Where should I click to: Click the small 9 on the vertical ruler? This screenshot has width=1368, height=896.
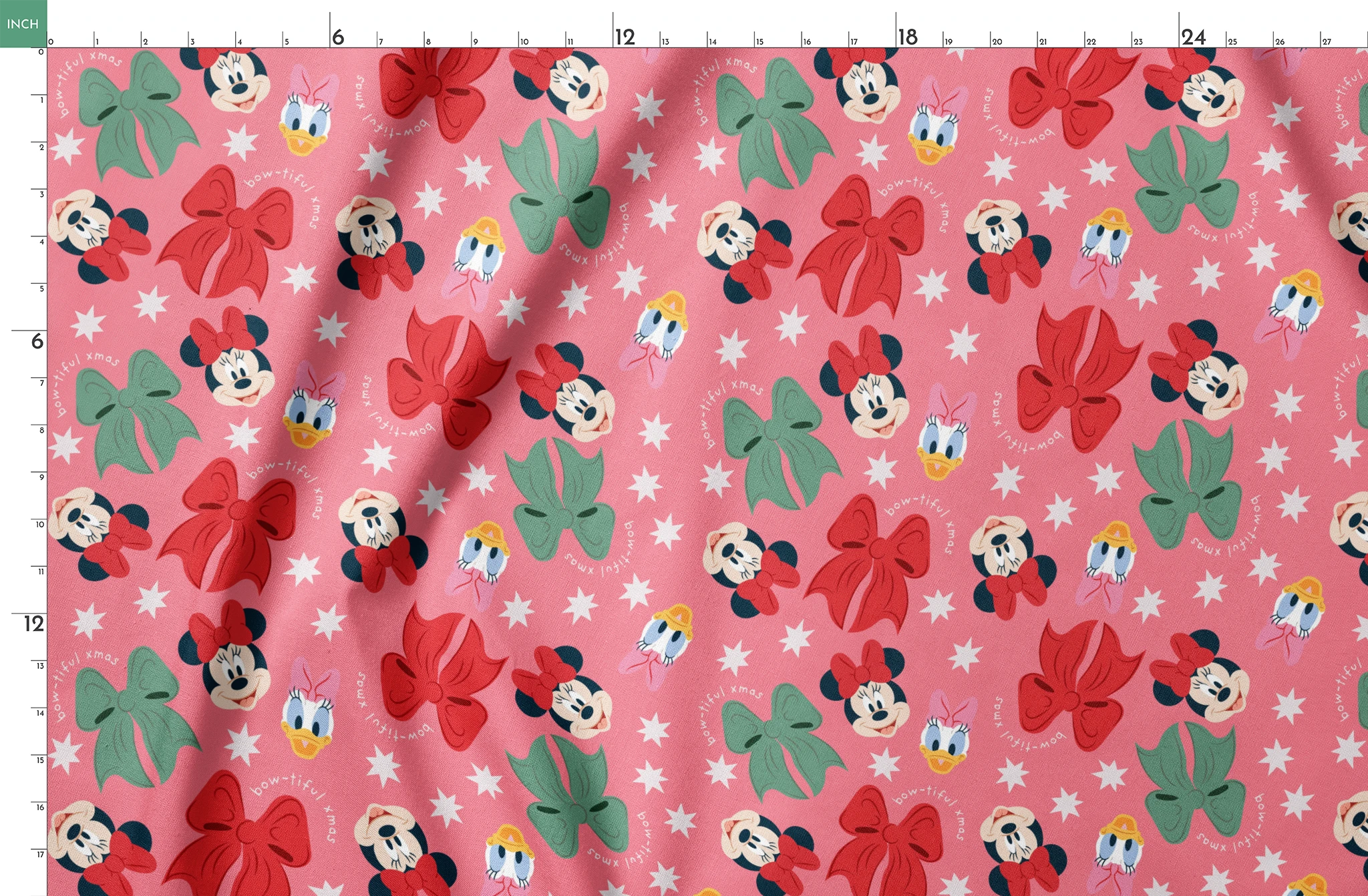(41, 477)
